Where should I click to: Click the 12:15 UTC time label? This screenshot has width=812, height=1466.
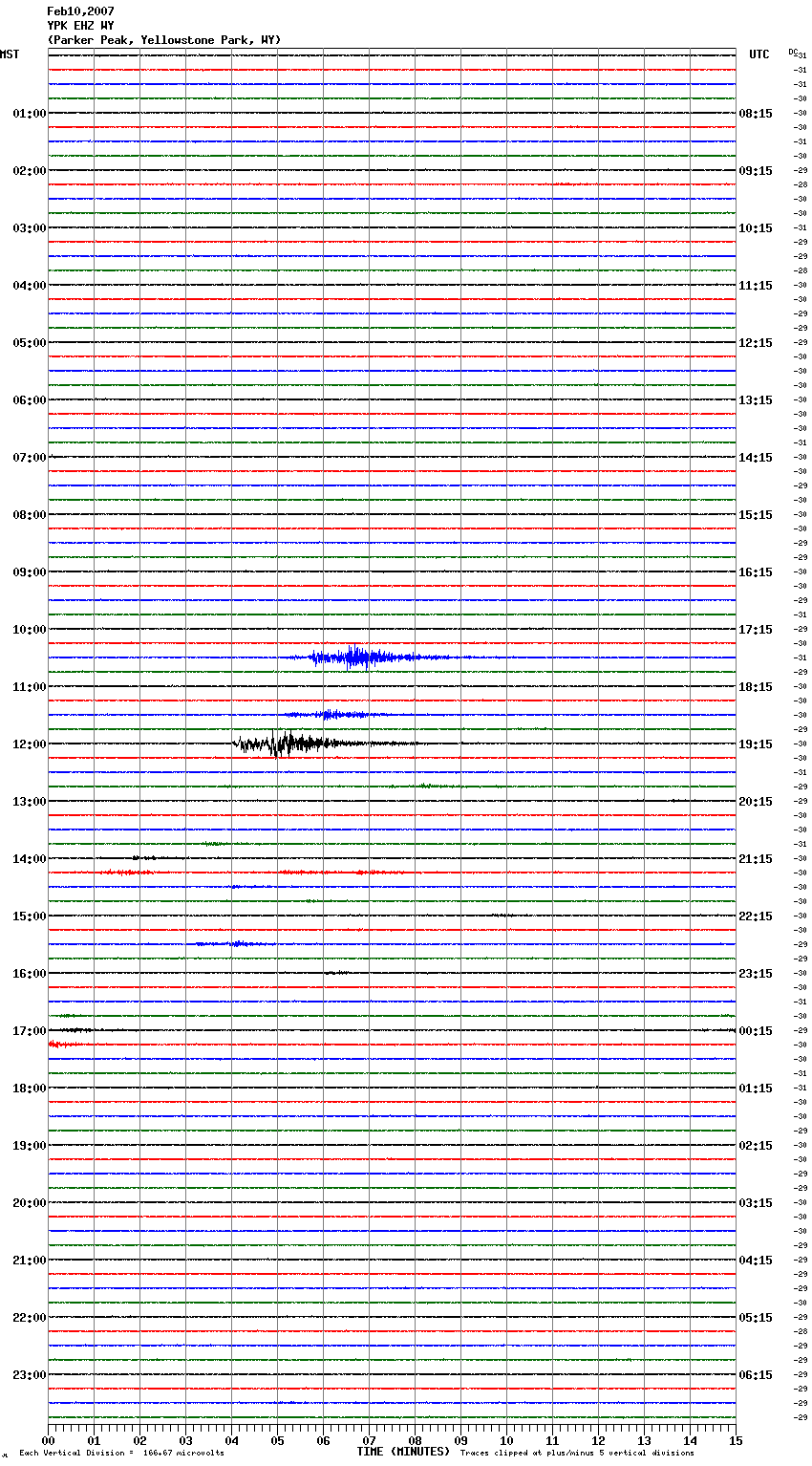click(756, 343)
